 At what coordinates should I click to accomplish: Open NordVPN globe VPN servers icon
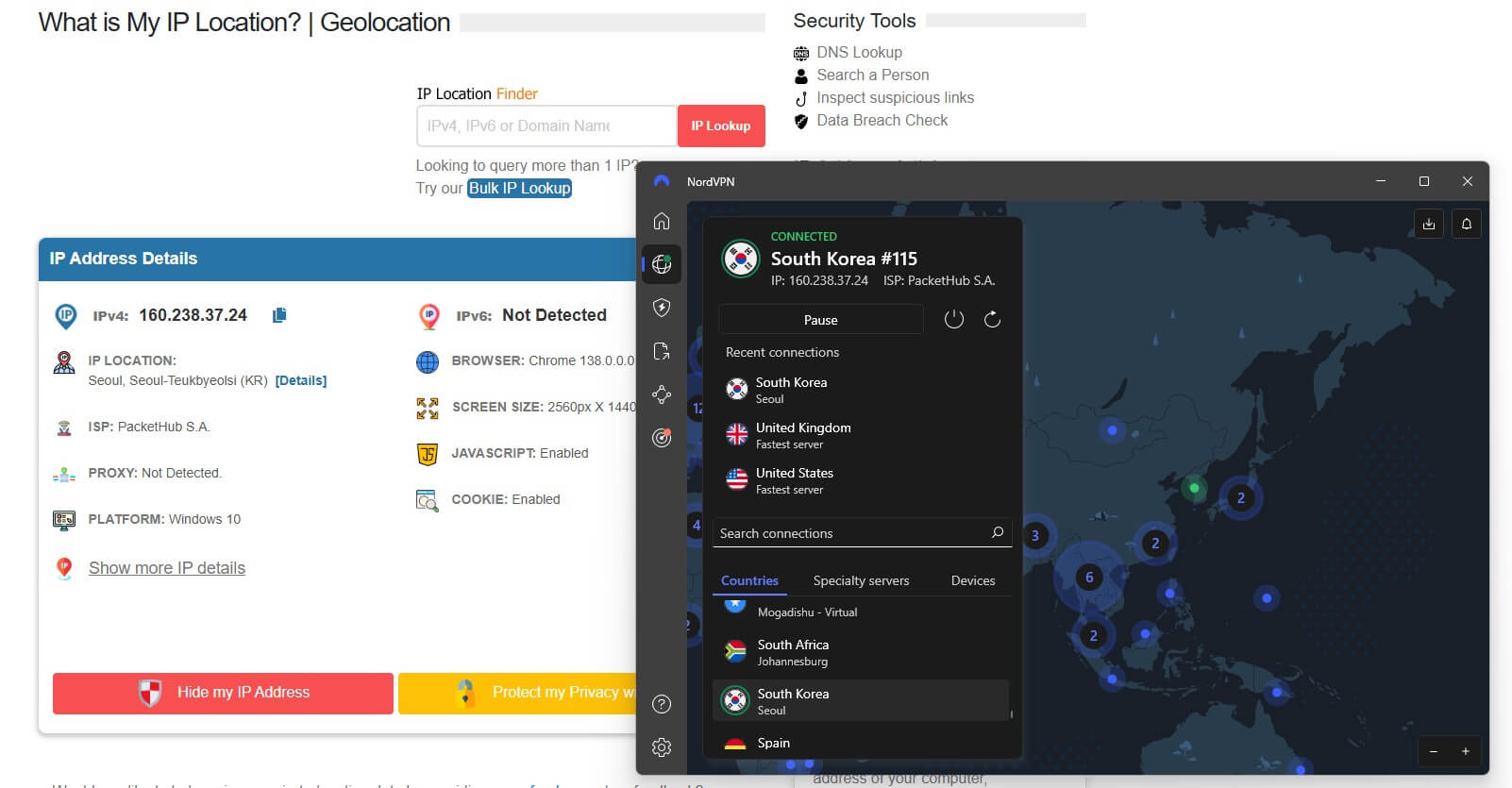662,265
